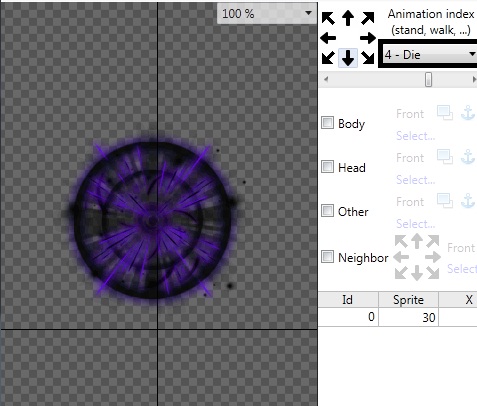Toggle the Neighbor reference checkbox
The image size is (477, 406).
pyautogui.click(x=327, y=257)
